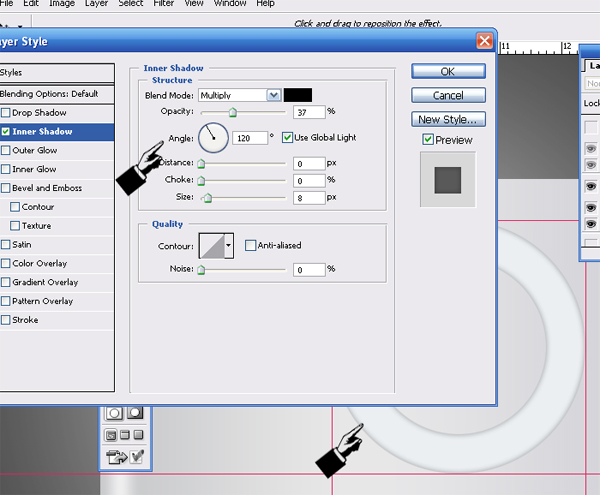The width and height of the screenshot is (600, 495).
Task: Click the style preview thumbnail
Action: pos(448,179)
